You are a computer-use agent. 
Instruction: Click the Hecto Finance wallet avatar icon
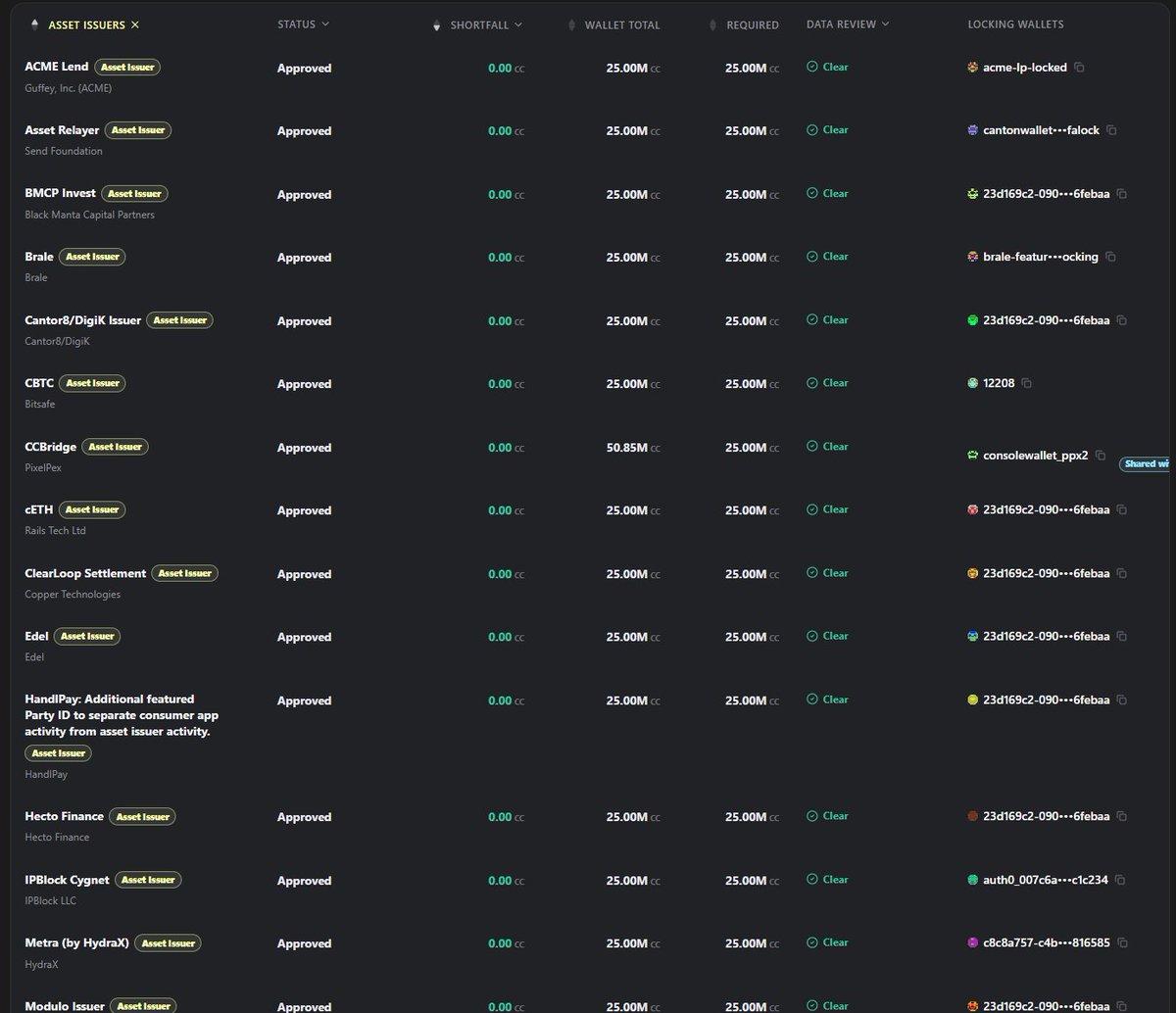(972, 816)
